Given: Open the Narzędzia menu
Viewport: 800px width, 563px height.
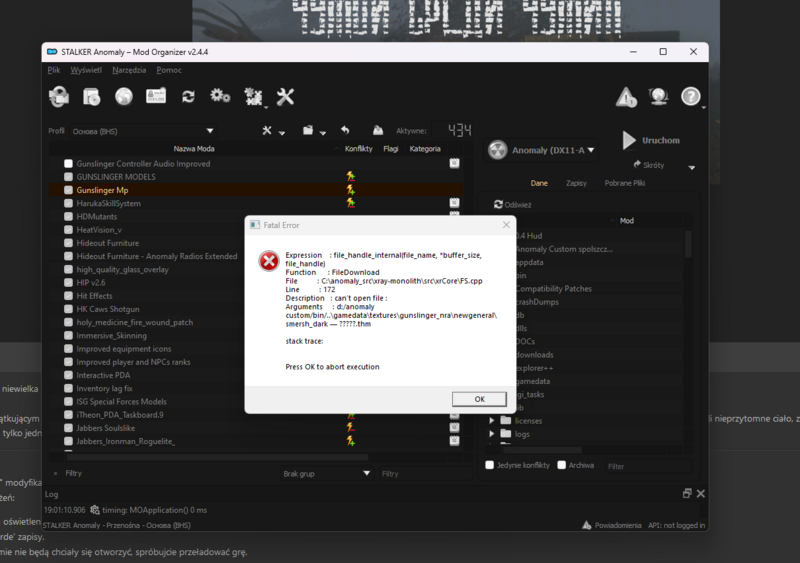Looking at the screenshot, I should [129, 70].
